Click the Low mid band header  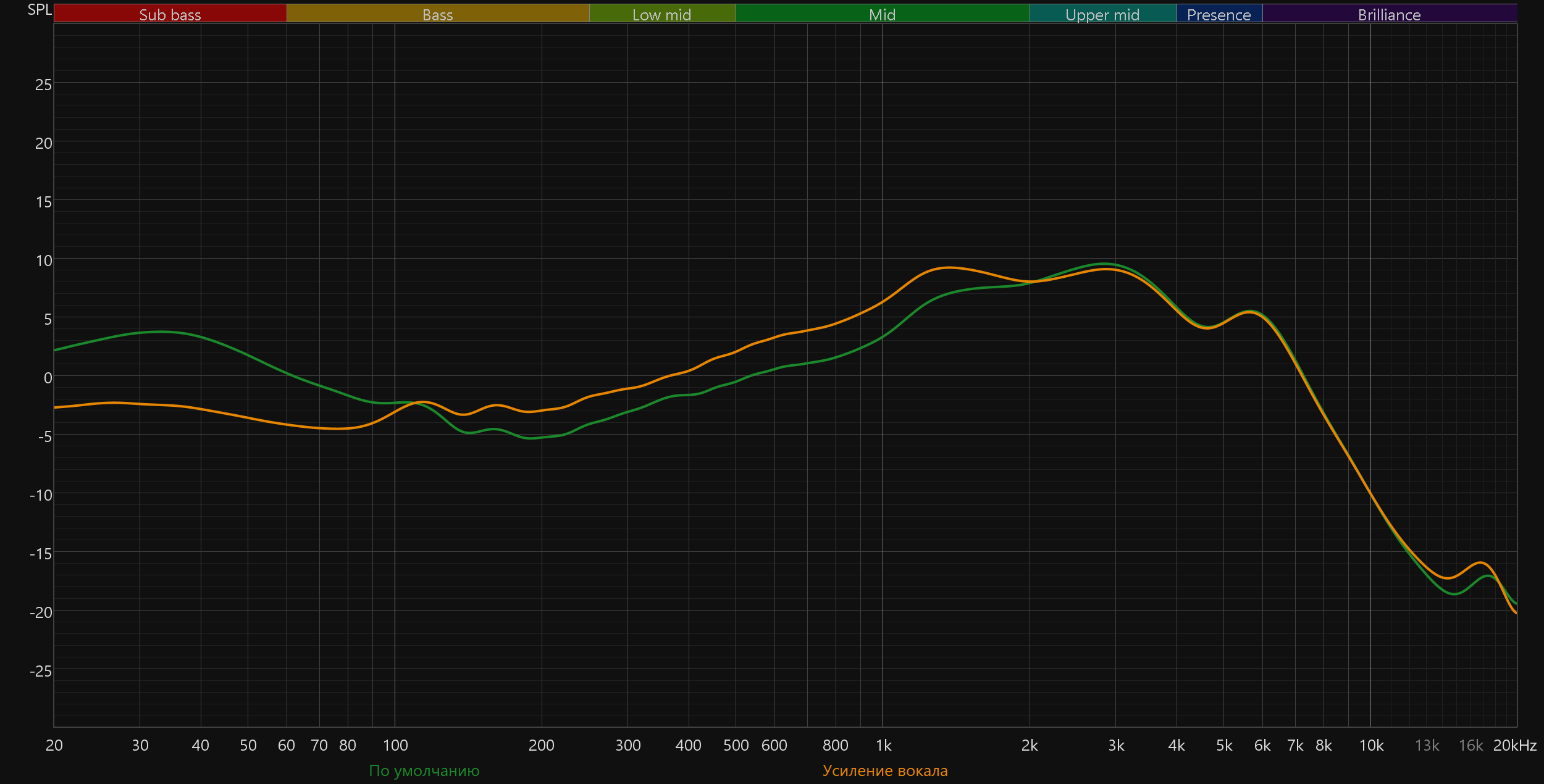coord(661,14)
